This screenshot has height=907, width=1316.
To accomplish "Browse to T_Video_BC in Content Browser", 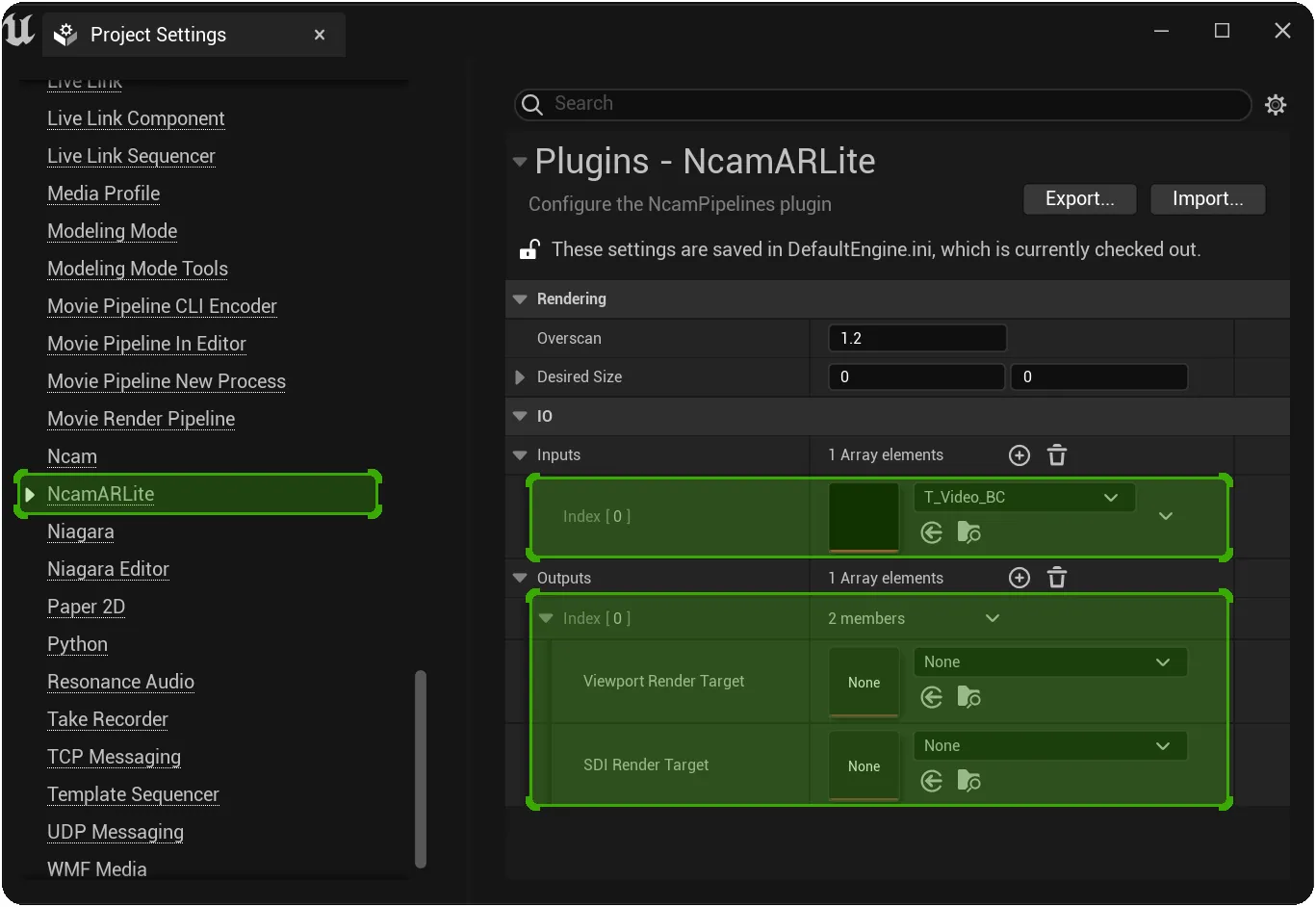I will (x=968, y=532).
